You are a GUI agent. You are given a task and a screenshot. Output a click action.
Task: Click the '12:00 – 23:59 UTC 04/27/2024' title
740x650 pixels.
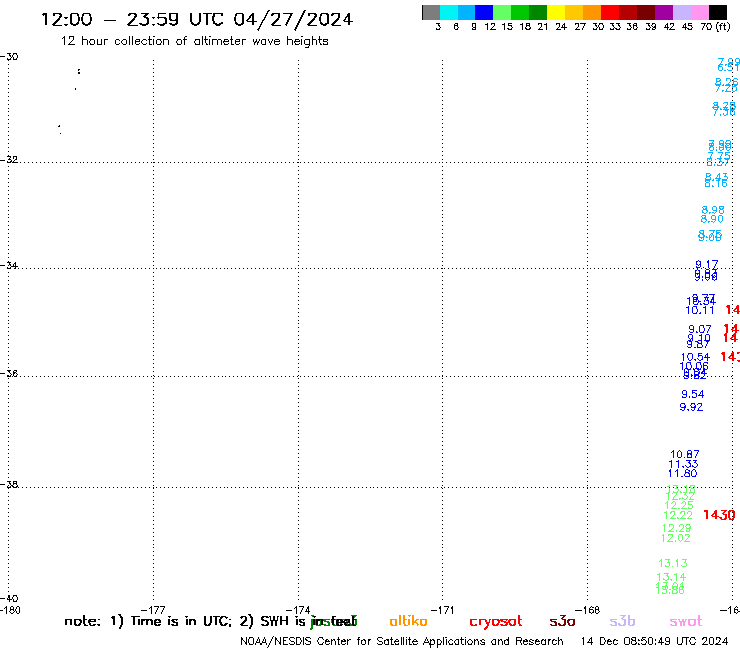[197, 19]
